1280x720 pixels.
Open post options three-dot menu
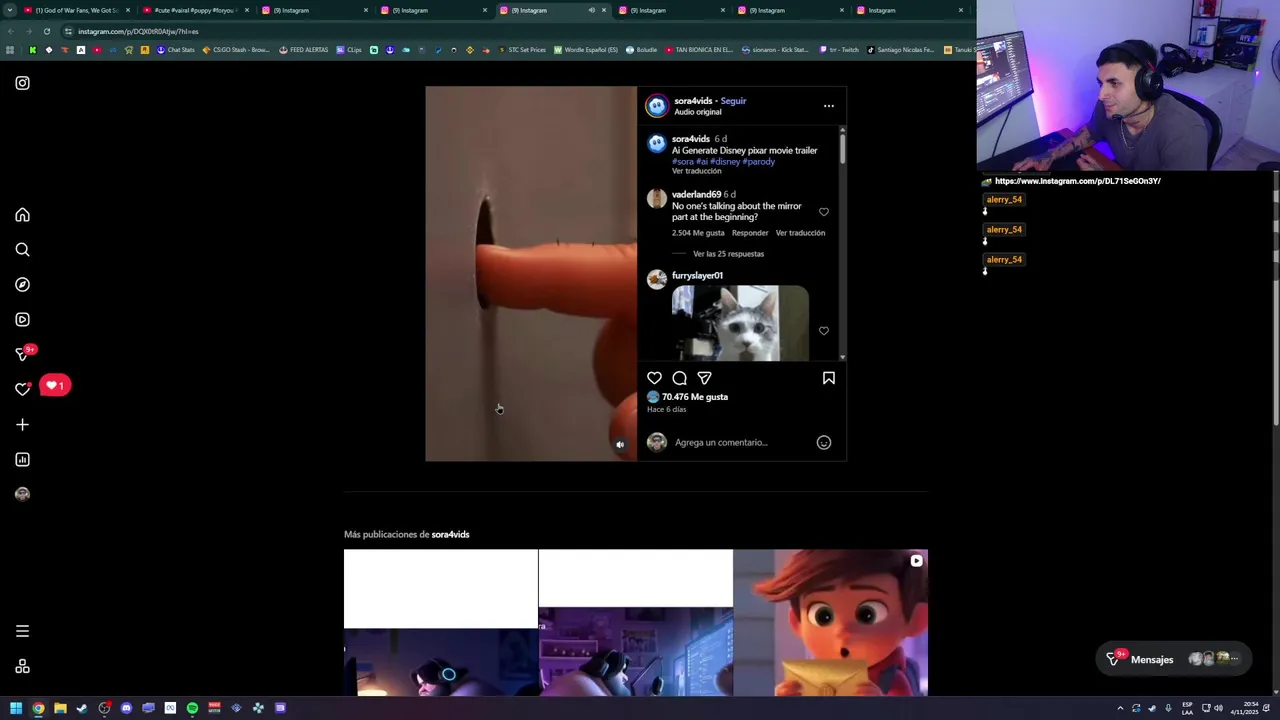[828, 106]
